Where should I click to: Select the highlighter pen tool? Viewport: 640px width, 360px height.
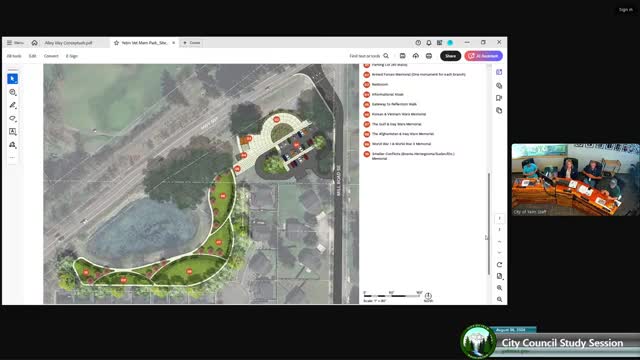[x=12, y=105]
